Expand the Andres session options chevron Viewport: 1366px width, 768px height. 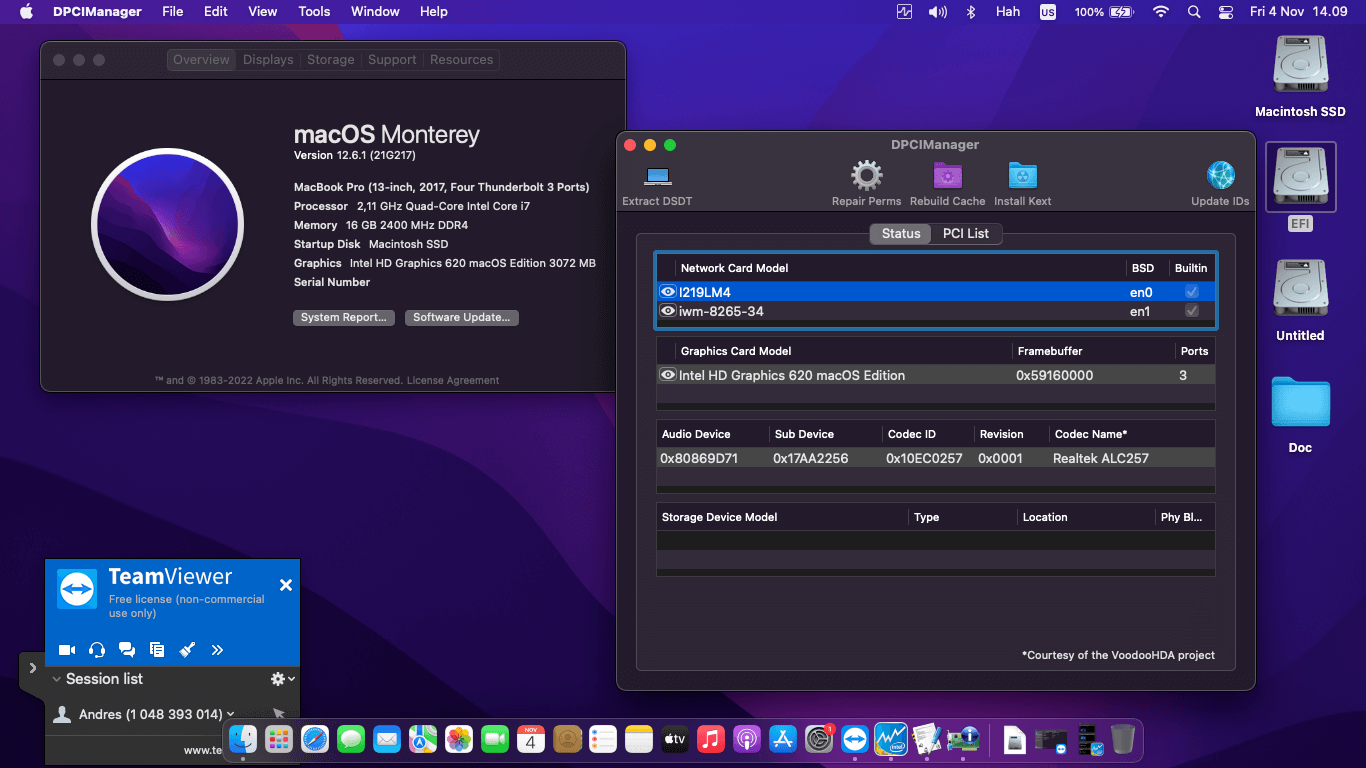coord(230,714)
